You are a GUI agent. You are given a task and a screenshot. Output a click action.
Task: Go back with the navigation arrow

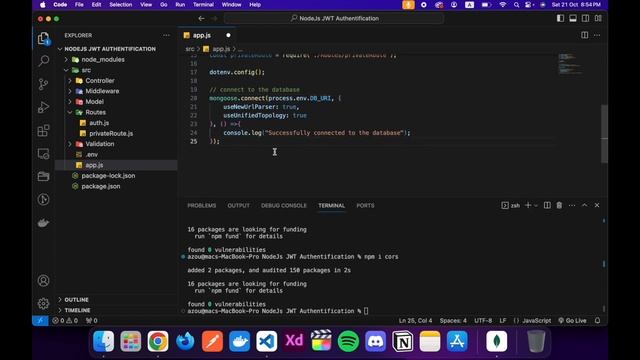coord(201,18)
